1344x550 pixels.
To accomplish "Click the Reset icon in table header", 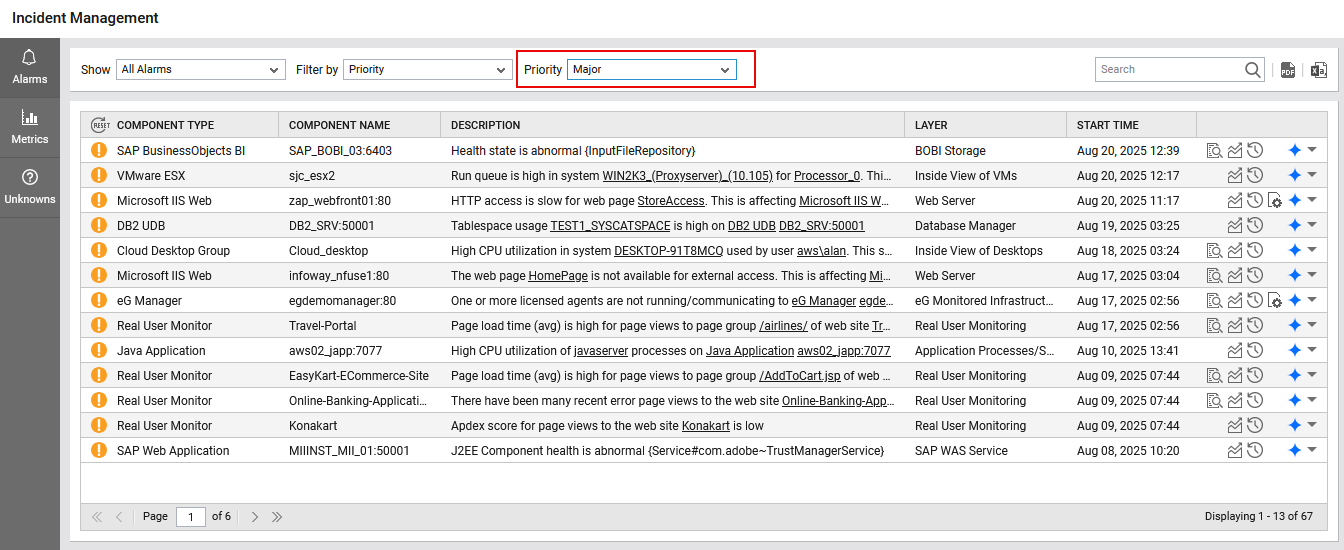I will (99, 125).
